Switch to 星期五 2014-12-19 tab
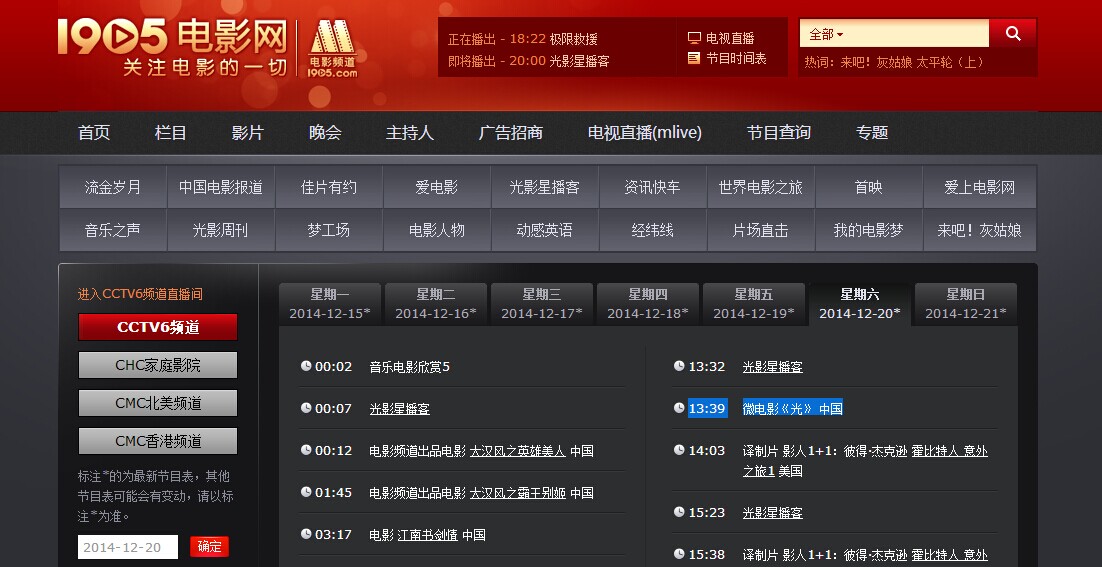 click(x=754, y=304)
